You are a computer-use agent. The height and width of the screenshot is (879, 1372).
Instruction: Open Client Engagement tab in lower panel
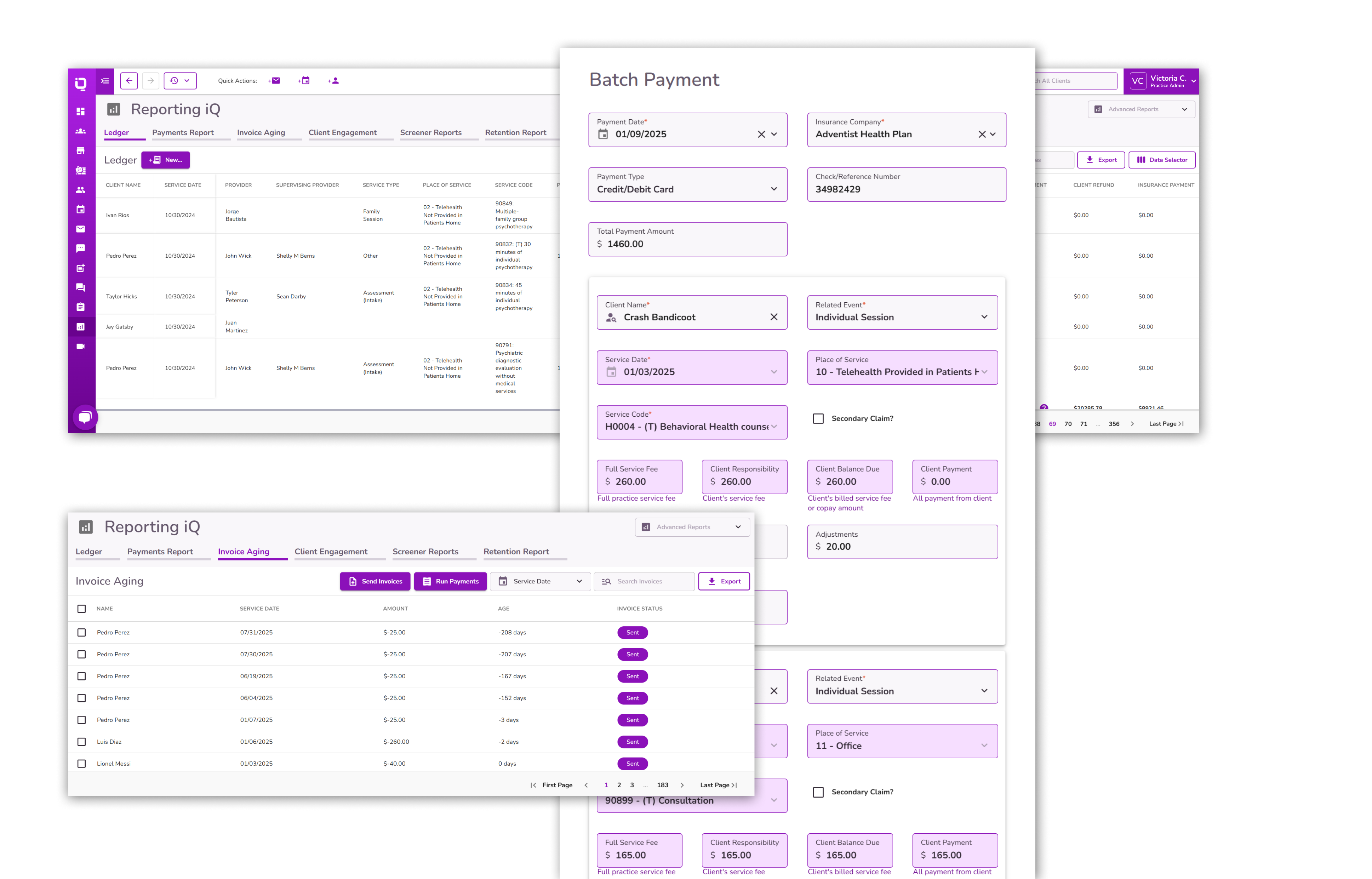click(331, 552)
